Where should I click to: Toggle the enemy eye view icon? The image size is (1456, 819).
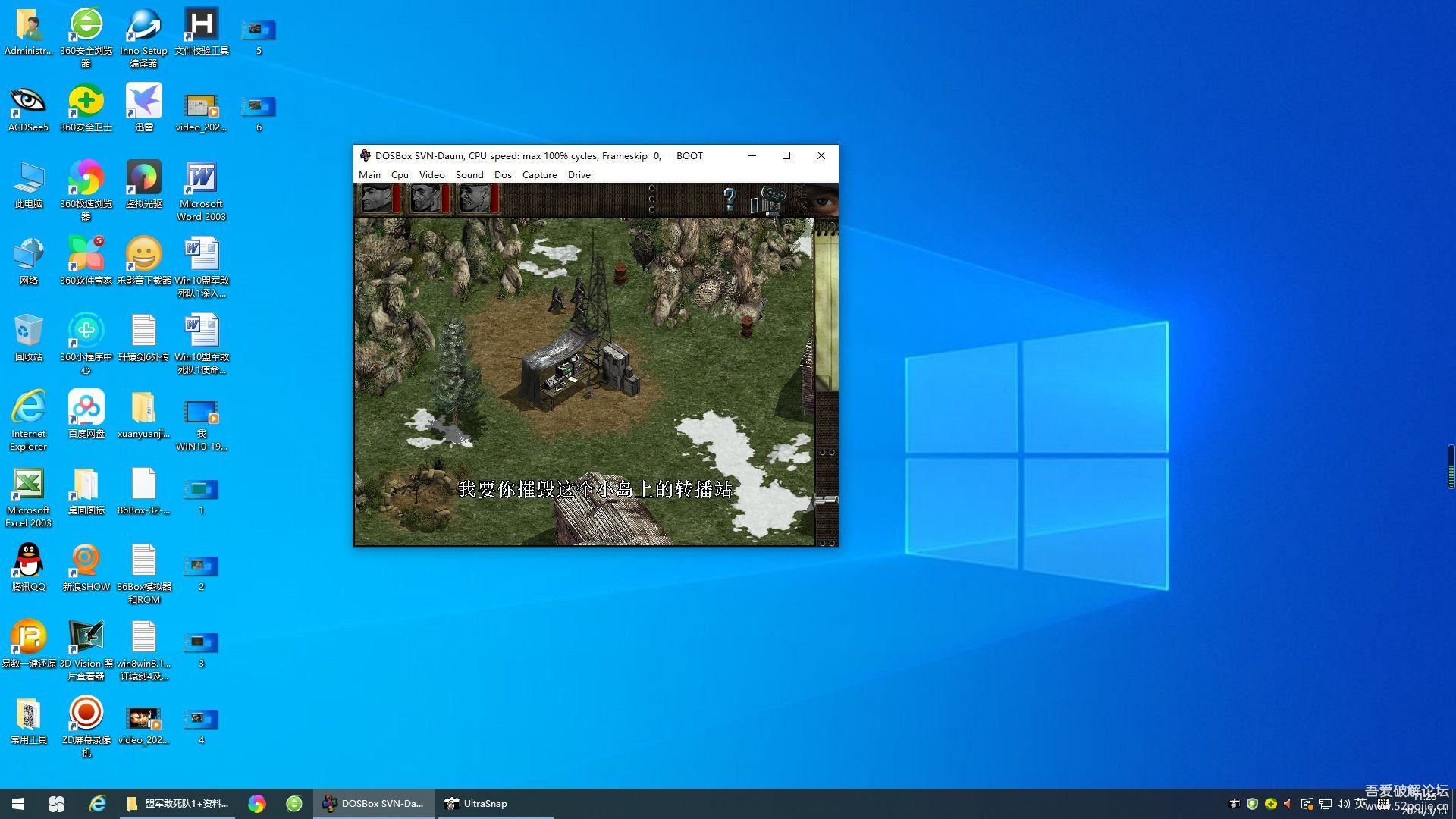point(822,200)
